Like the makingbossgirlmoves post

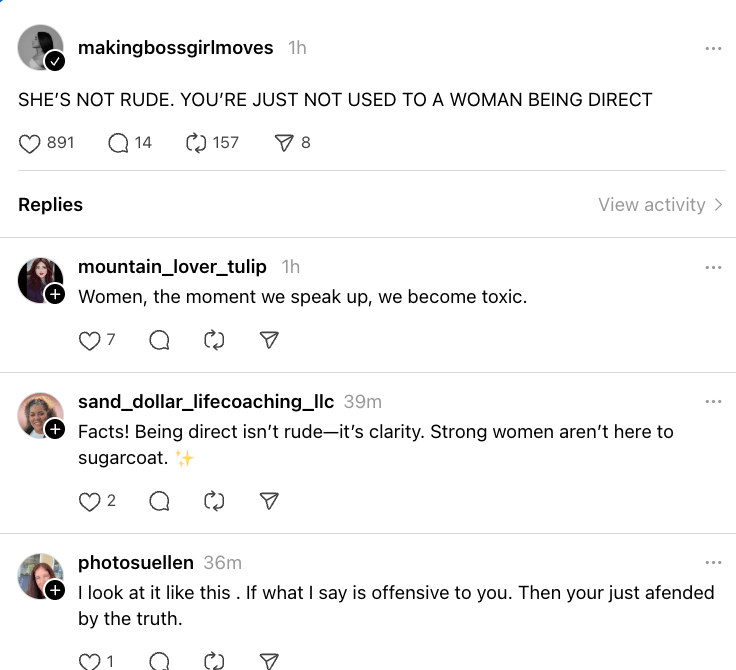(x=30, y=143)
